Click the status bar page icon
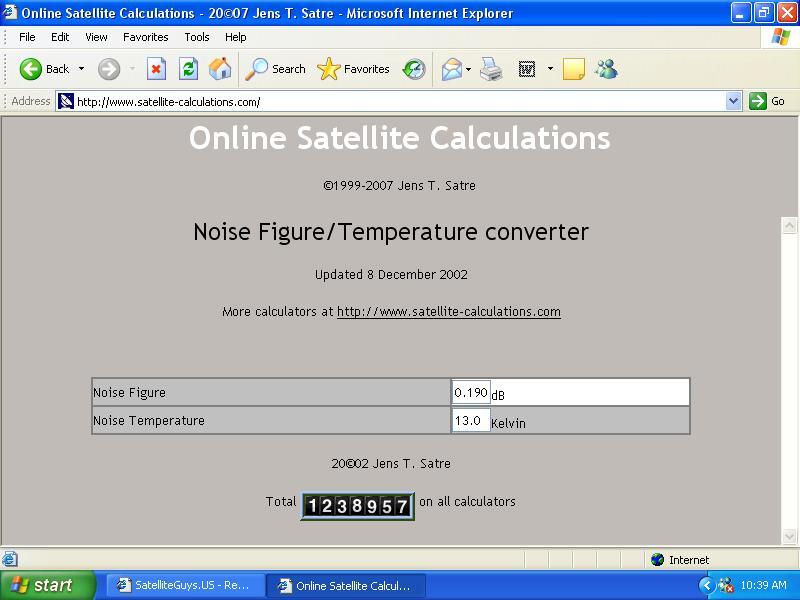The height and width of the screenshot is (600, 800). point(10,559)
